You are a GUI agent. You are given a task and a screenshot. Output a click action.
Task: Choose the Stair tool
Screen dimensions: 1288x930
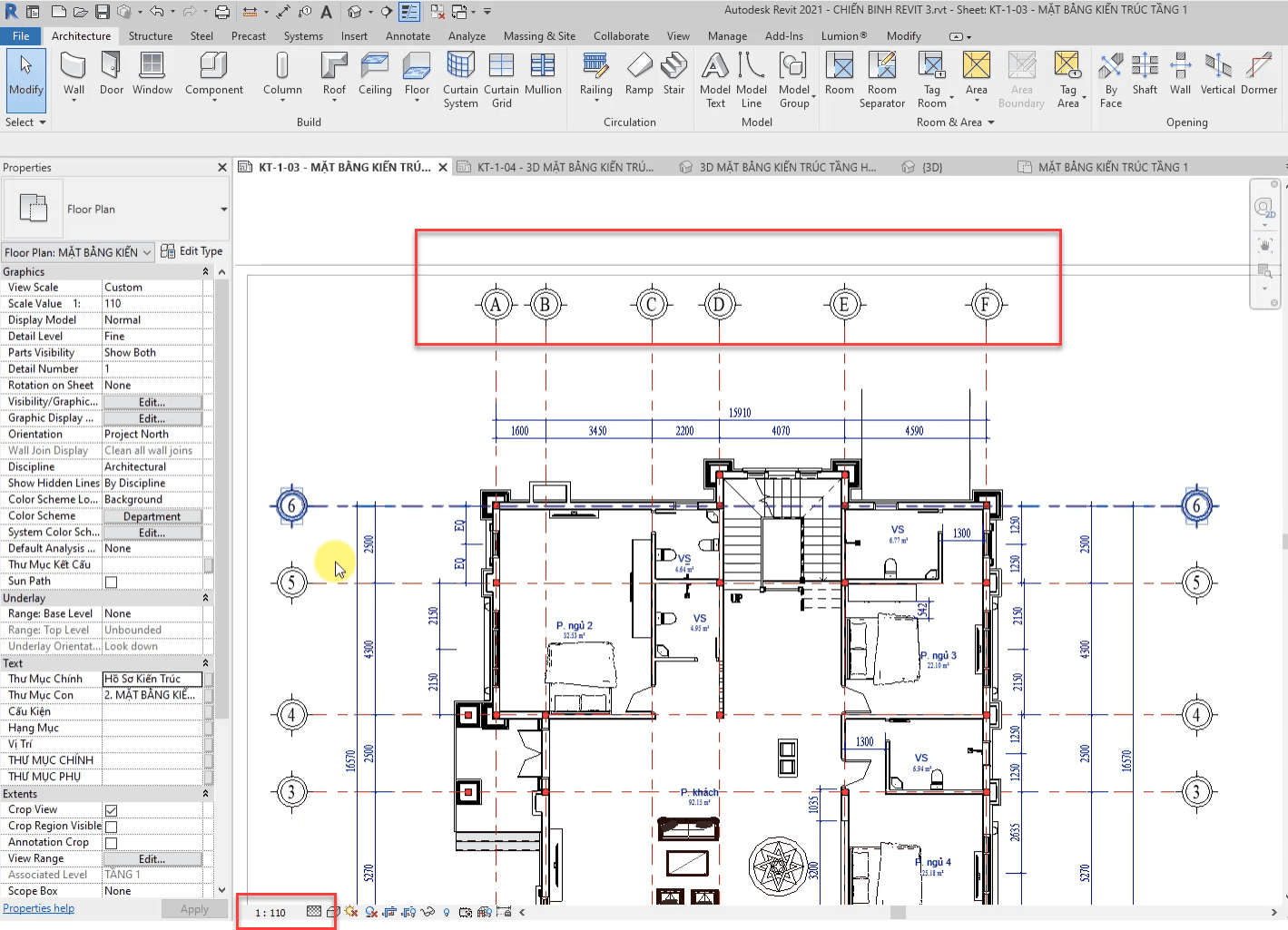click(673, 73)
